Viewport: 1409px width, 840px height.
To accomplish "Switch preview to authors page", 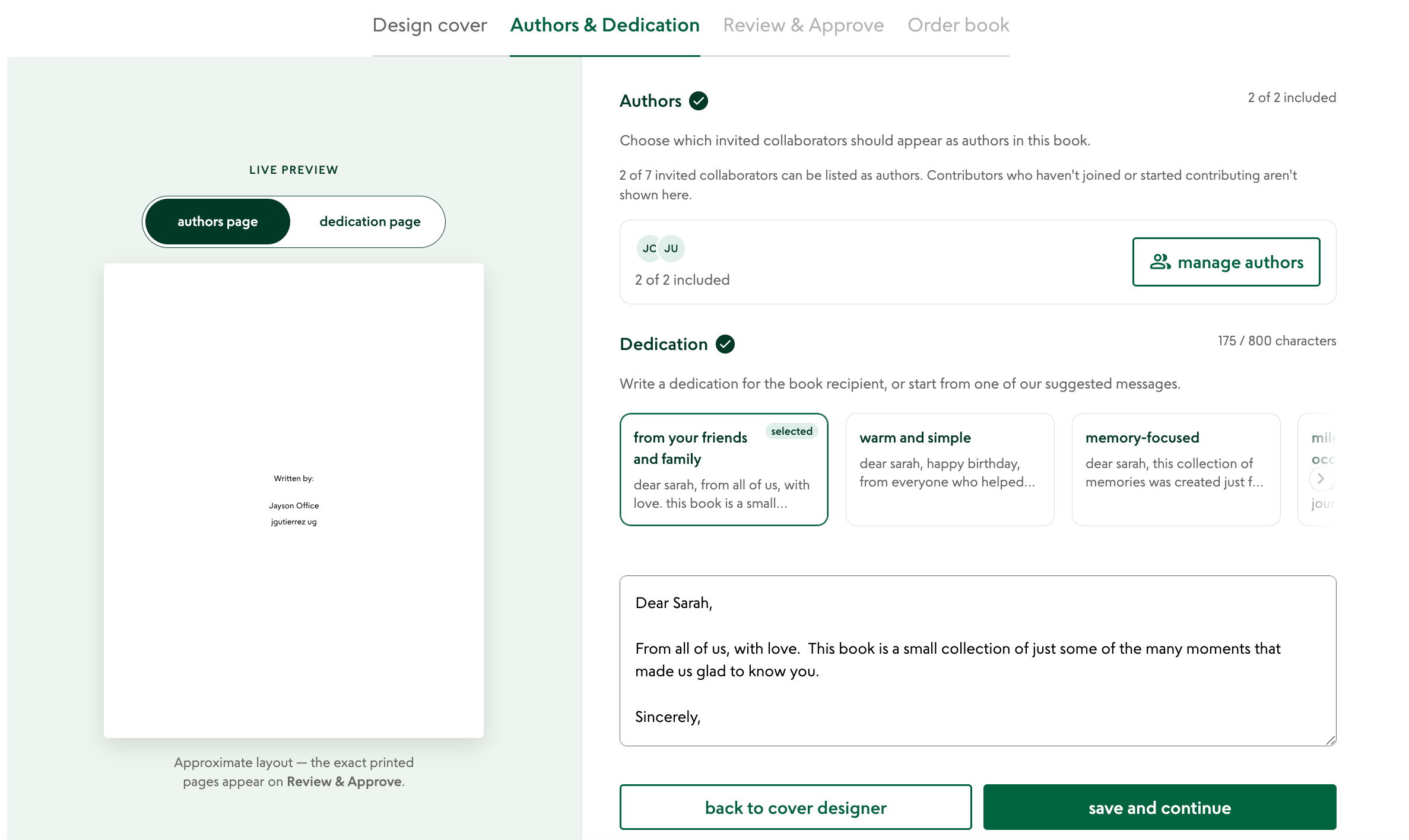I will tap(218, 221).
